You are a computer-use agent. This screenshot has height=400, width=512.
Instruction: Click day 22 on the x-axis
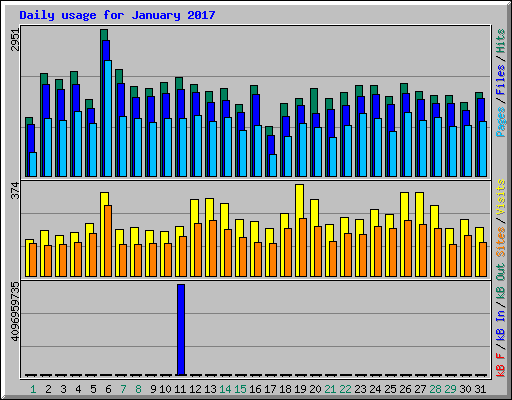tap(345, 389)
